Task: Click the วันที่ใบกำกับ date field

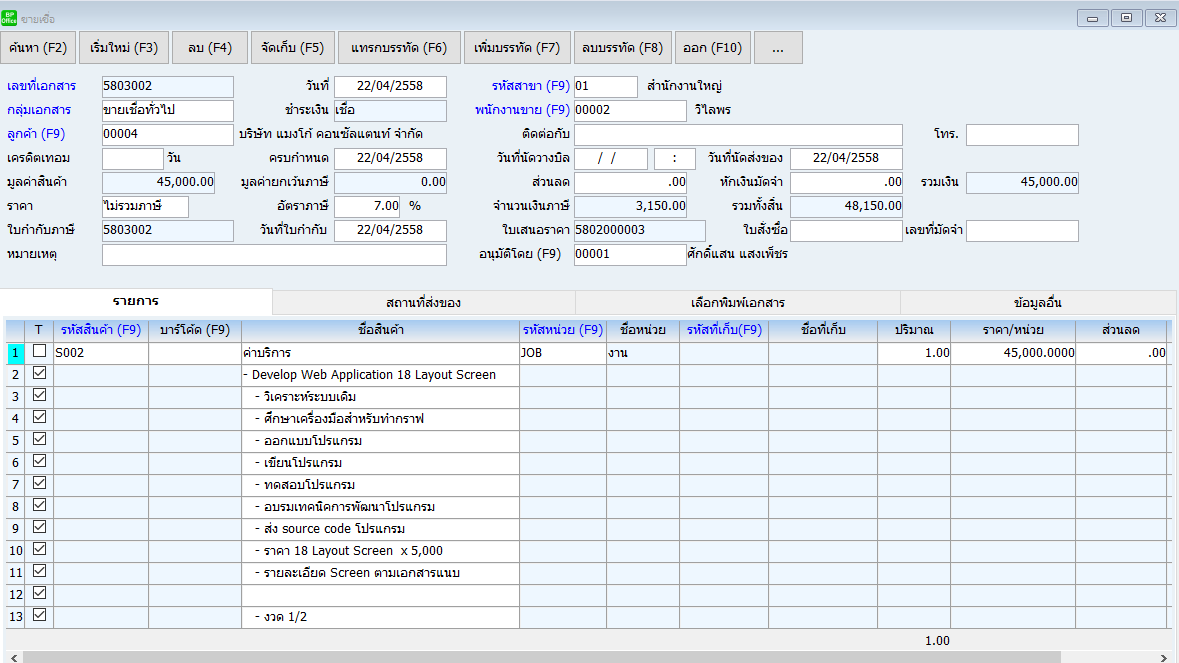Action: tap(390, 230)
